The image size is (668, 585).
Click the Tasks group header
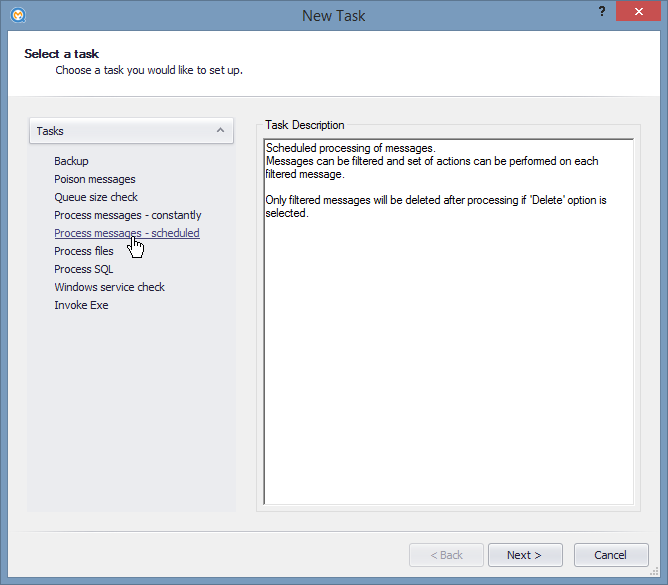click(x=131, y=131)
